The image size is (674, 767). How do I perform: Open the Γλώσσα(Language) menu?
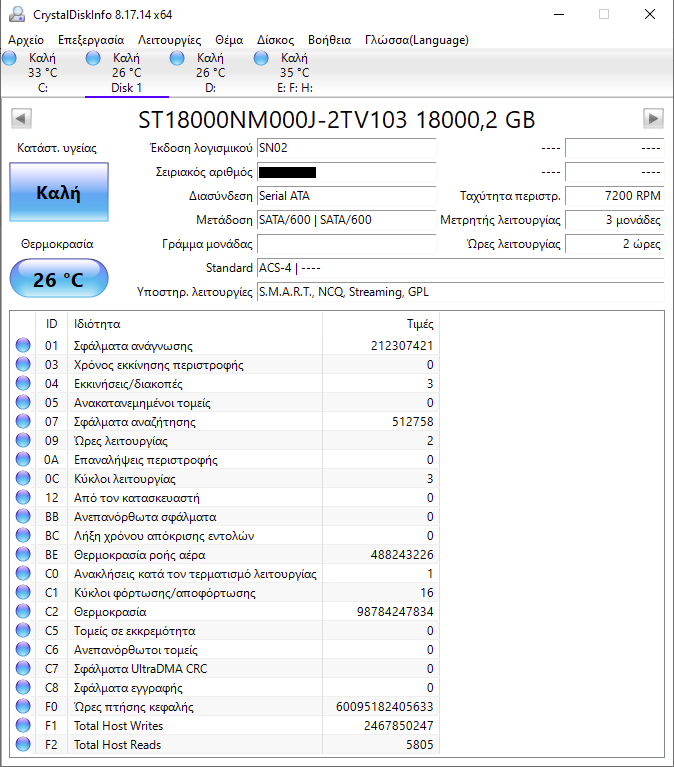pos(417,40)
